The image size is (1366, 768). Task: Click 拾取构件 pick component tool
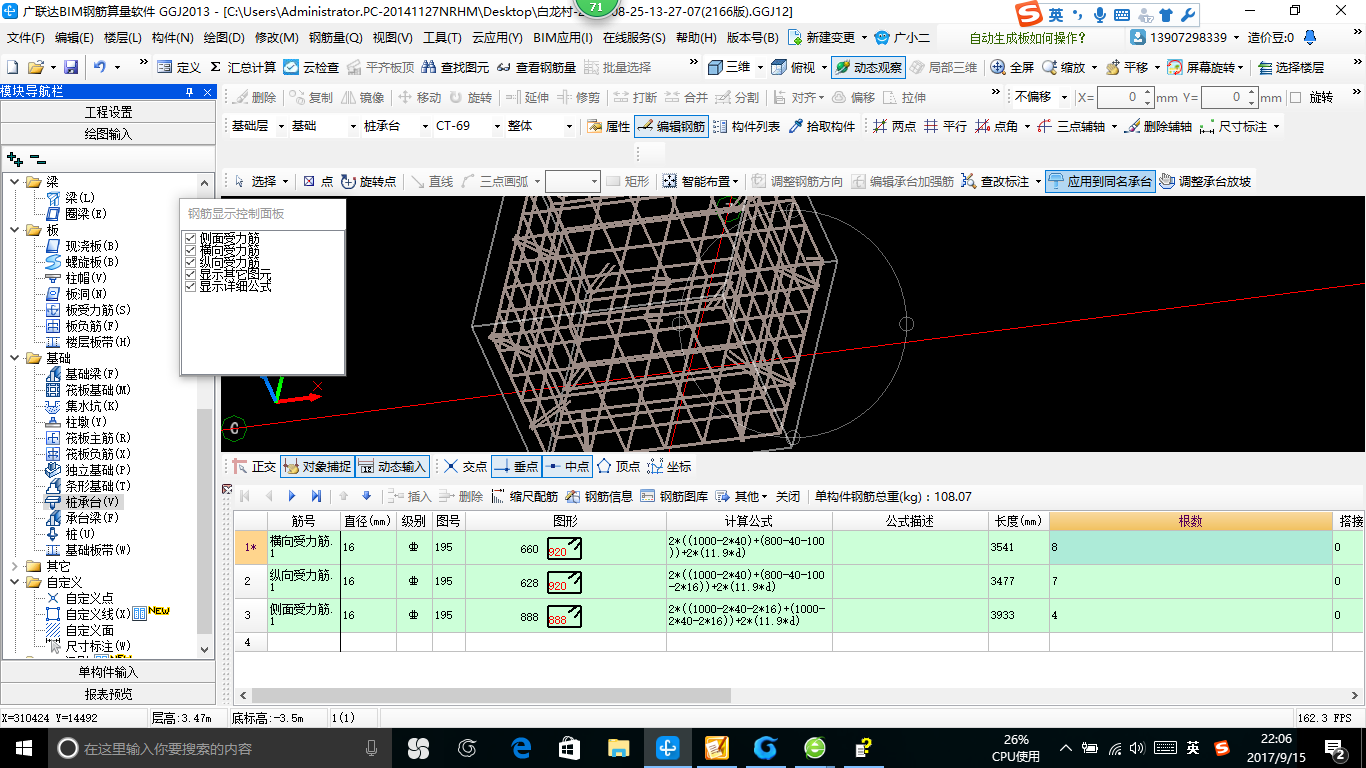[x=821, y=127]
